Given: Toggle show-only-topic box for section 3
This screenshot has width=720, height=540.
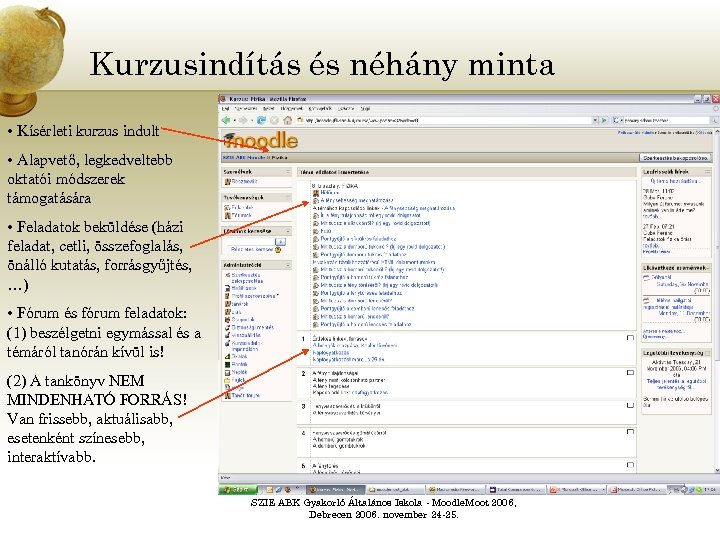Looking at the screenshot, I should (x=630, y=406).
